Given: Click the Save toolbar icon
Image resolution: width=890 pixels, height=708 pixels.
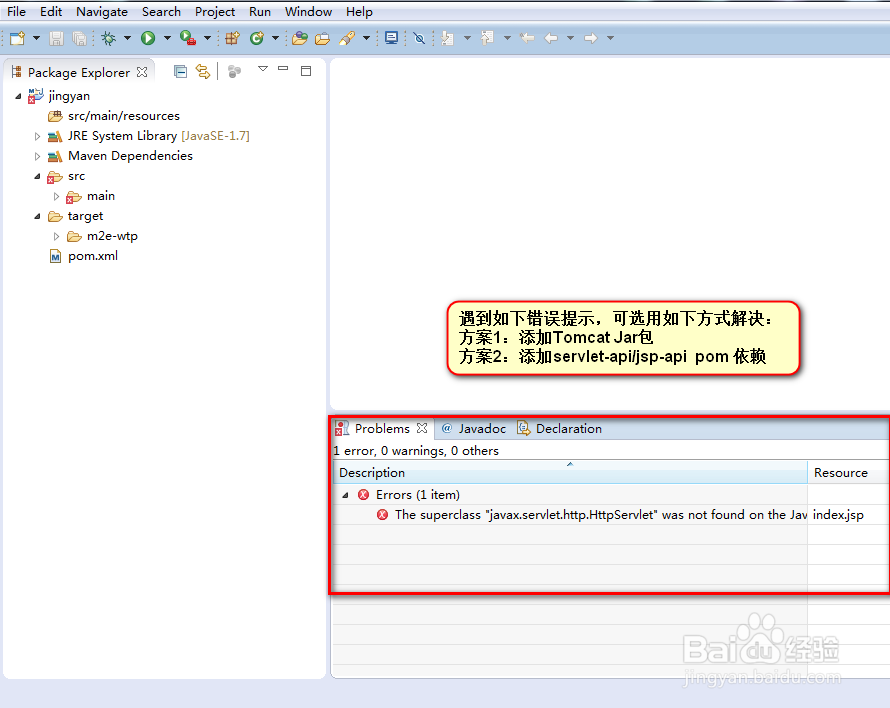Looking at the screenshot, I should (56, 38).
